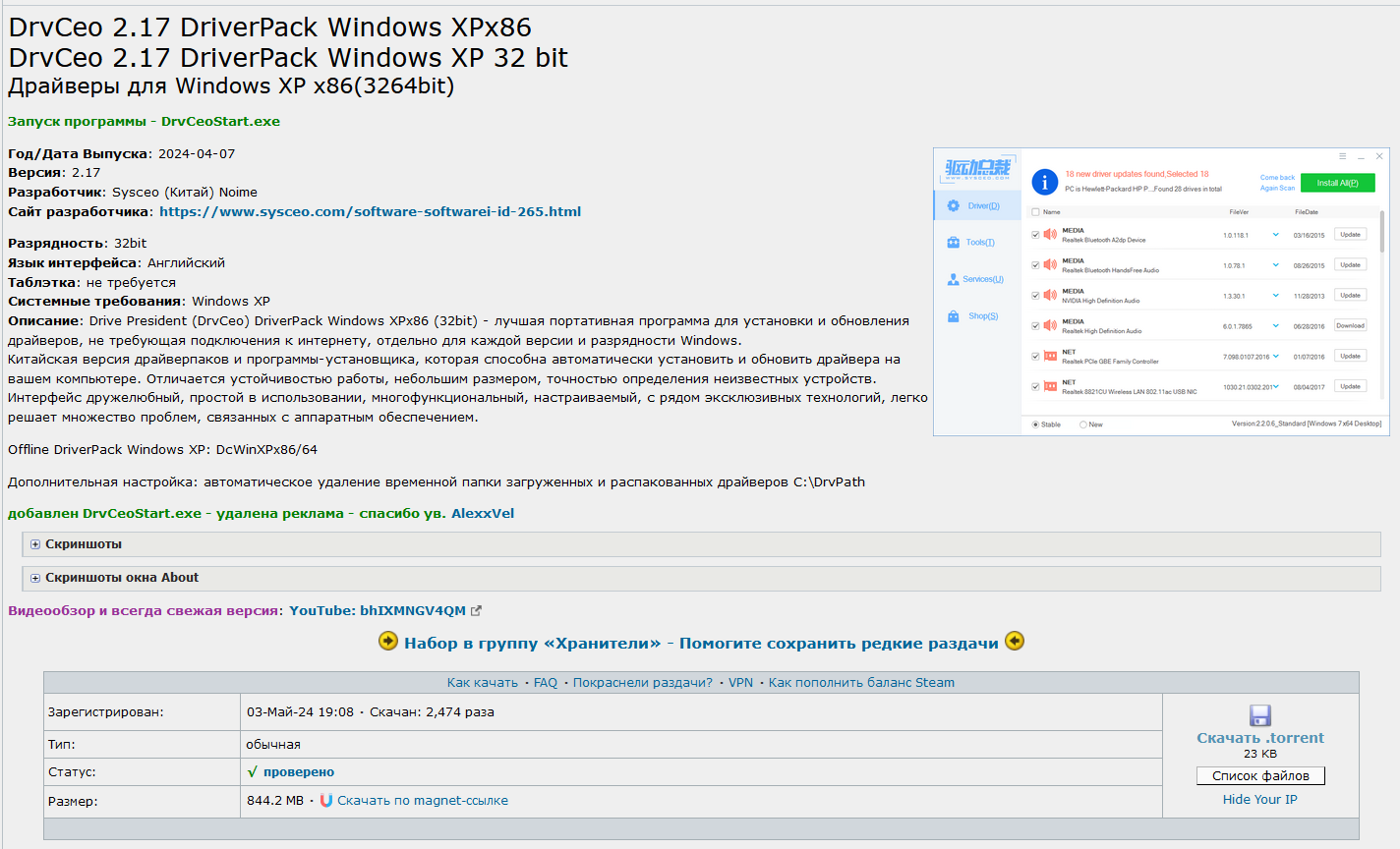This screenshot has width=1400, height=849.
Task: Open the version dropdown for 7.098.0107.2016
Action: click(x=1276, y=357)
